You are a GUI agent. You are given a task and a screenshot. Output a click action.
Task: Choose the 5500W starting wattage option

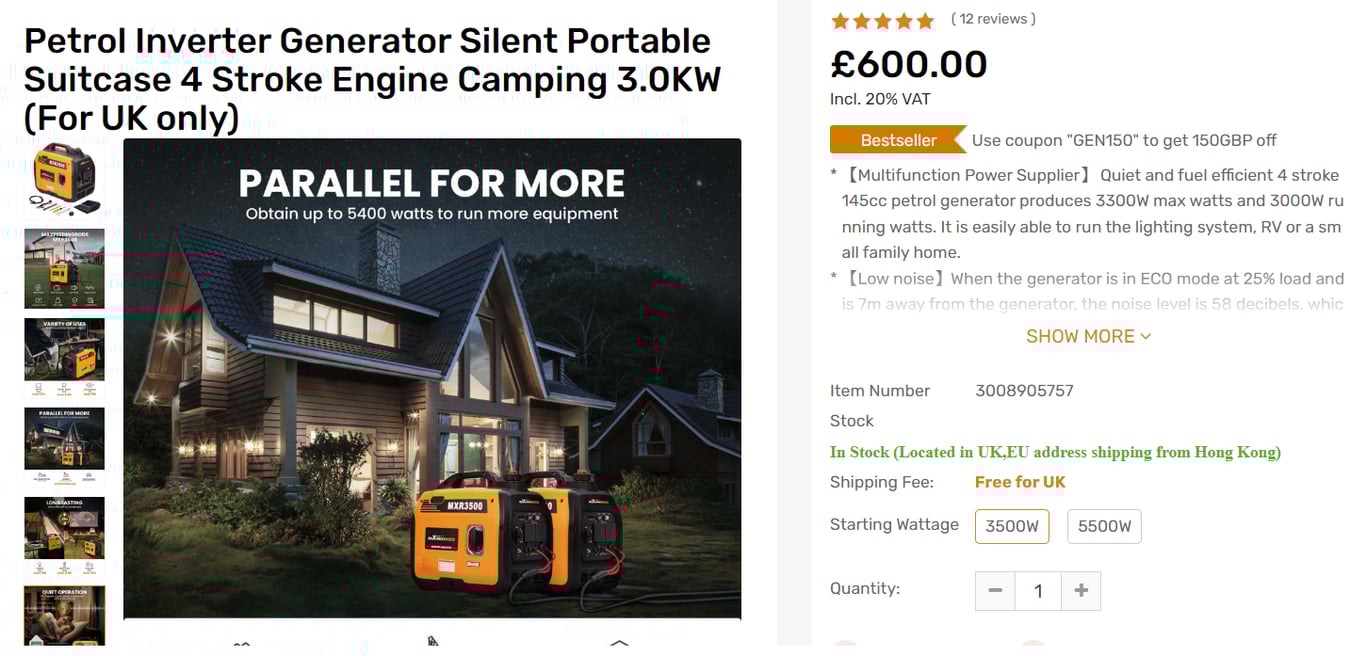click(1104, 526)
